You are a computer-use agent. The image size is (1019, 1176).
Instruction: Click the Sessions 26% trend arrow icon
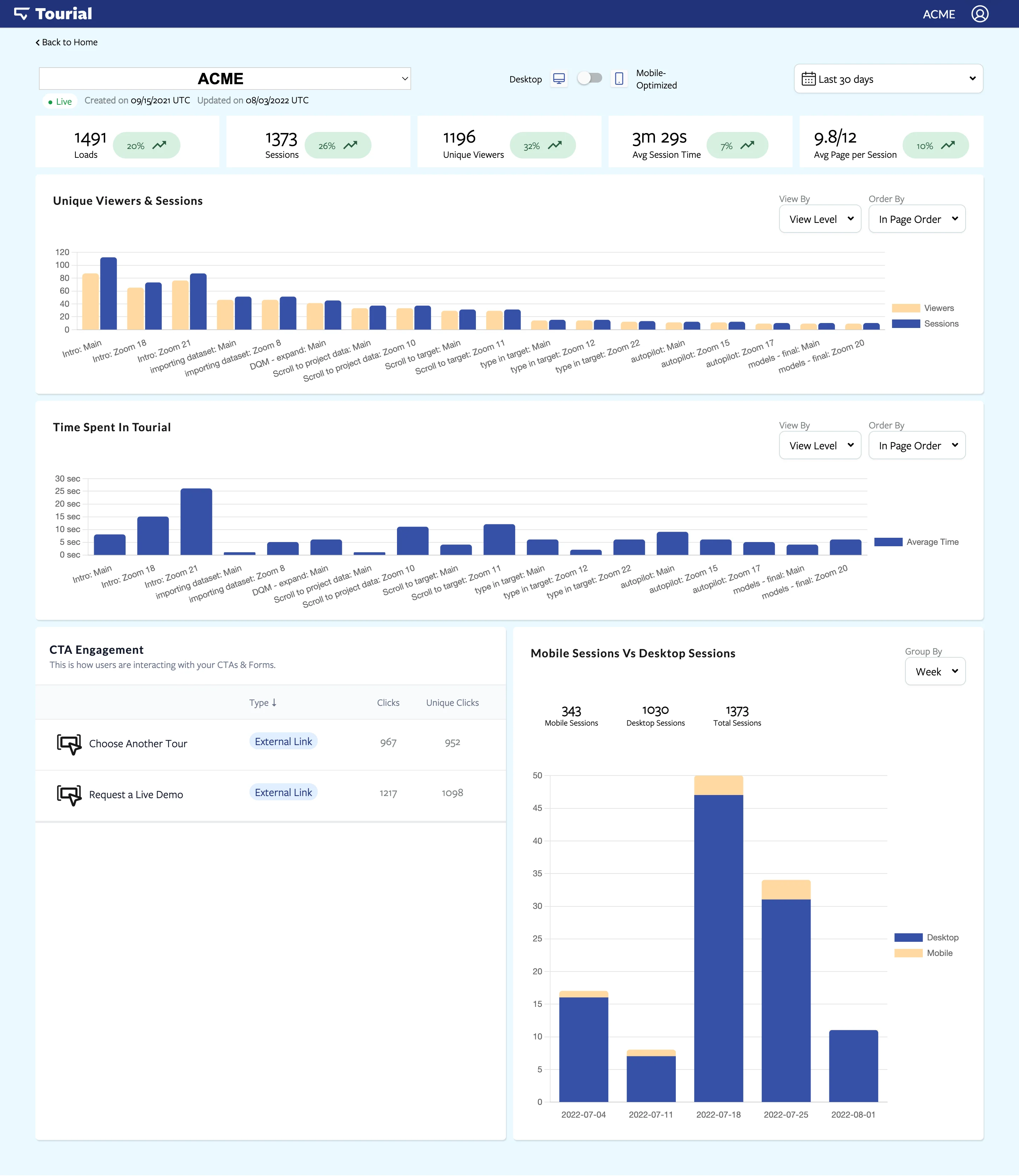350,145
